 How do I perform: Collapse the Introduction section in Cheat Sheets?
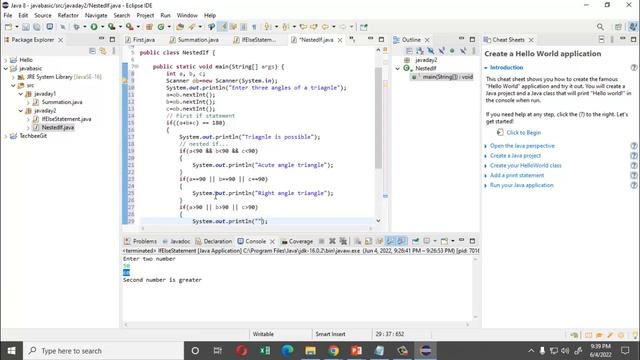[x=486, y=68]
